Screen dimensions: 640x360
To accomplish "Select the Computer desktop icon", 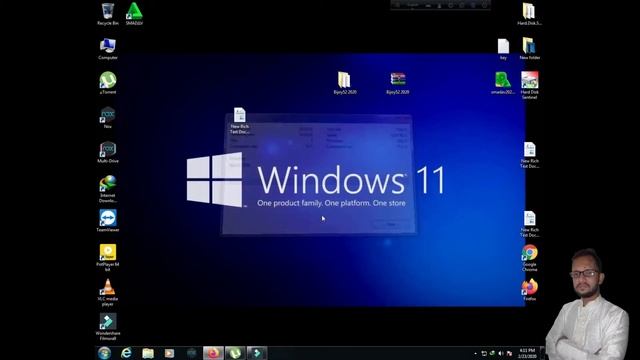I will coord(108,49).
